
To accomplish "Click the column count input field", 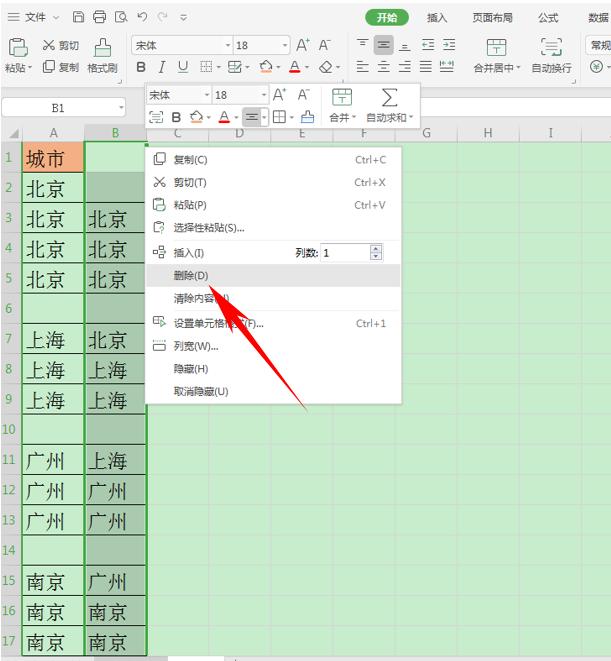I will (345, 253).
